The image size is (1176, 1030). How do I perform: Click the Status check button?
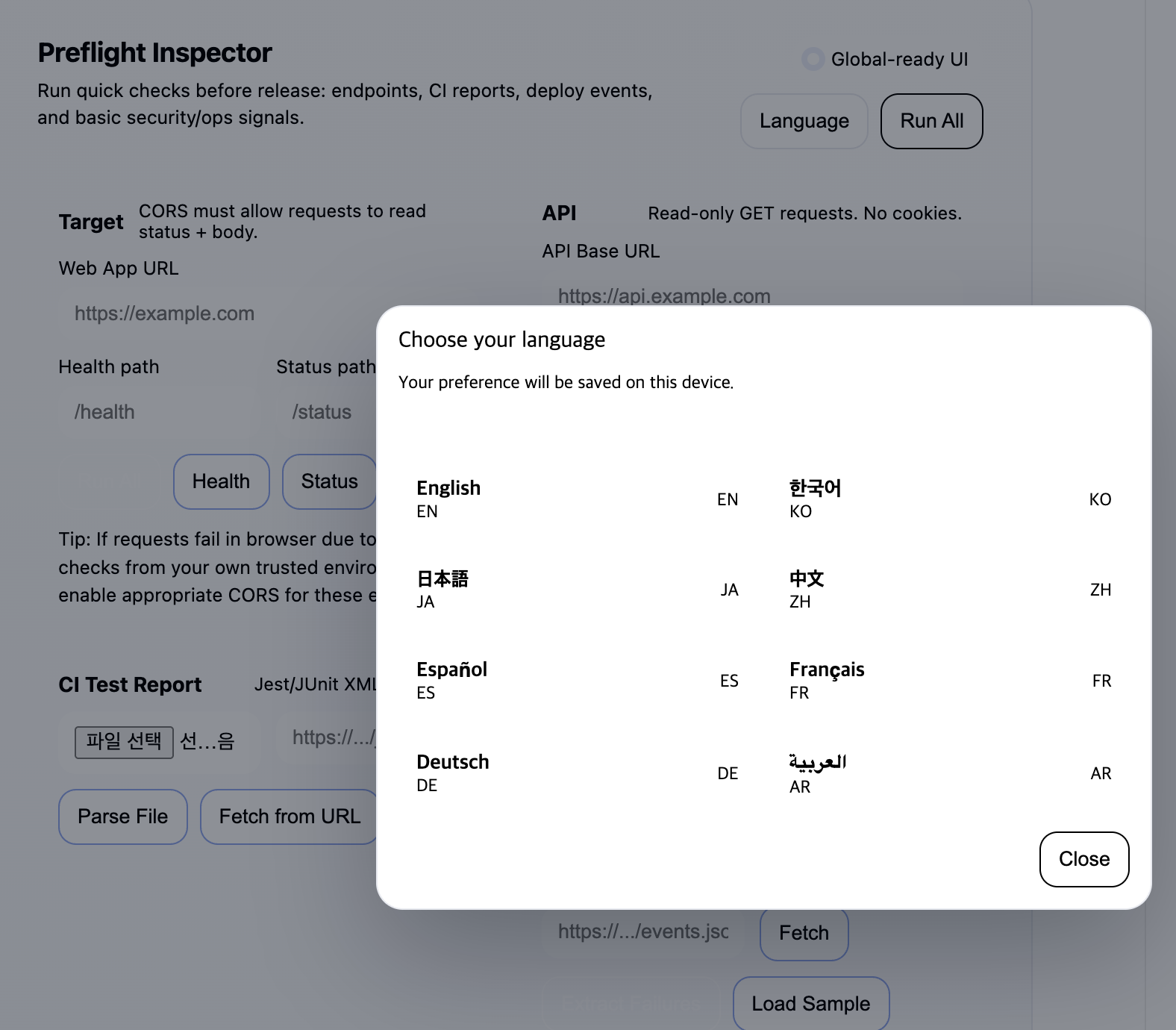point(329,481)
